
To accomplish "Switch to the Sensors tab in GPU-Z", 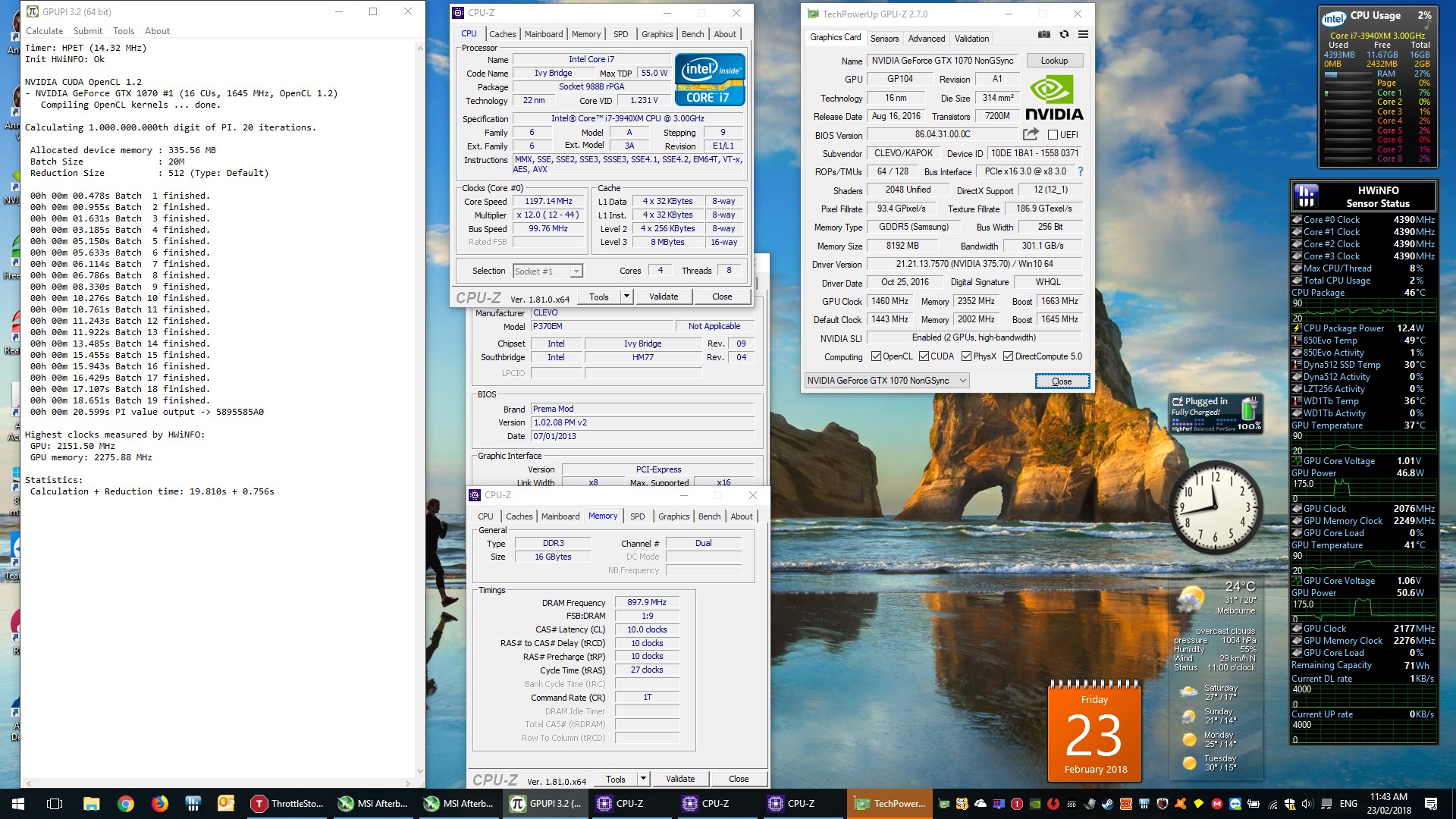I will pyautogui.click(x=884, y=39).
